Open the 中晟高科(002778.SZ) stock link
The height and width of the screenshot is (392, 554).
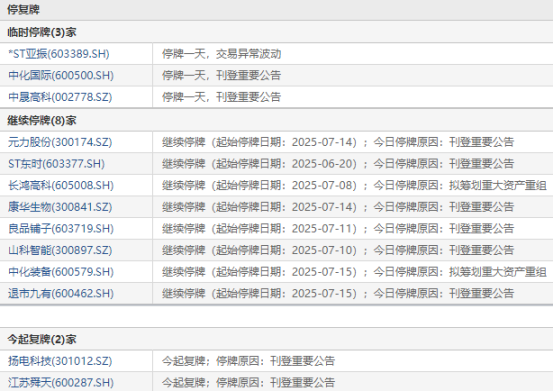tap(60, 97)
